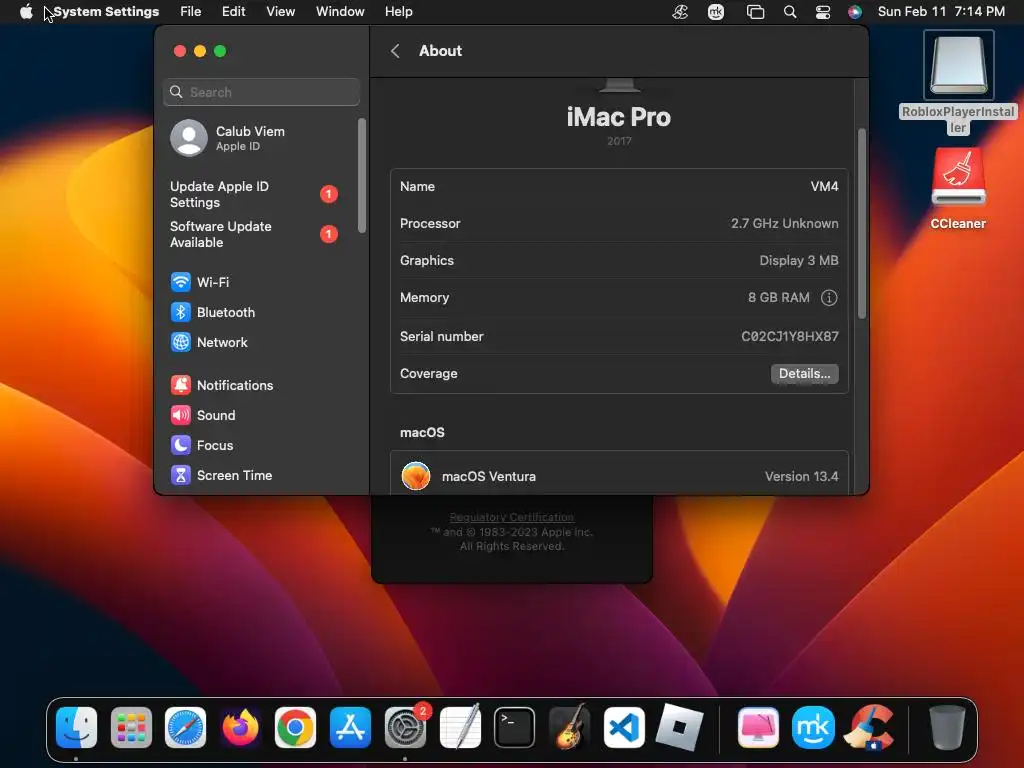1024x768 pixels.
Task: Click the Stage Manager menu bar icon
Action: coord(755,12)
